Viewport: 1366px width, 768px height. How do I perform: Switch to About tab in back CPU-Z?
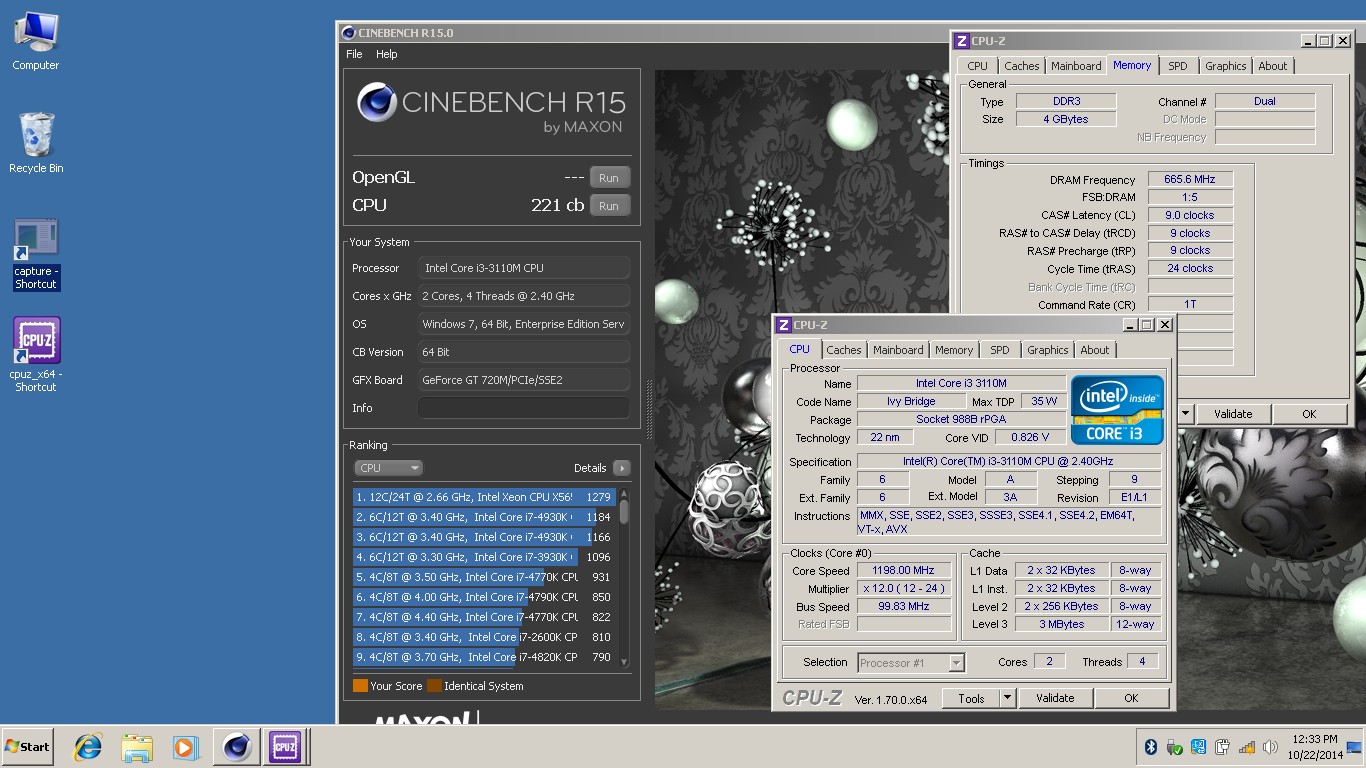(1273, 66)
